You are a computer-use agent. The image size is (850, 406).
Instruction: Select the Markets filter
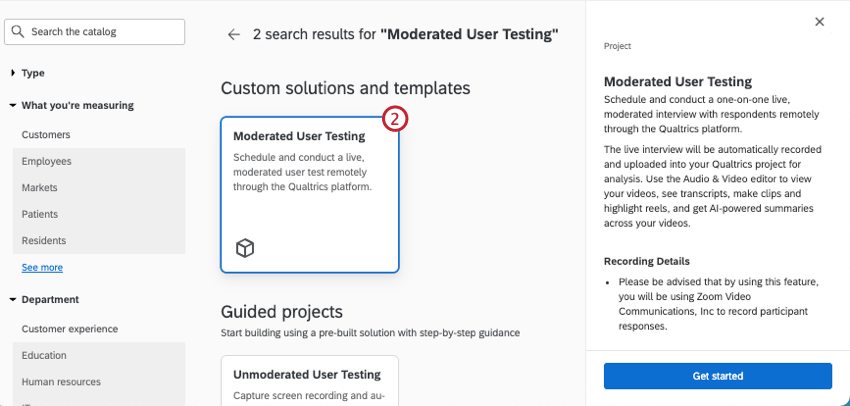40,187
